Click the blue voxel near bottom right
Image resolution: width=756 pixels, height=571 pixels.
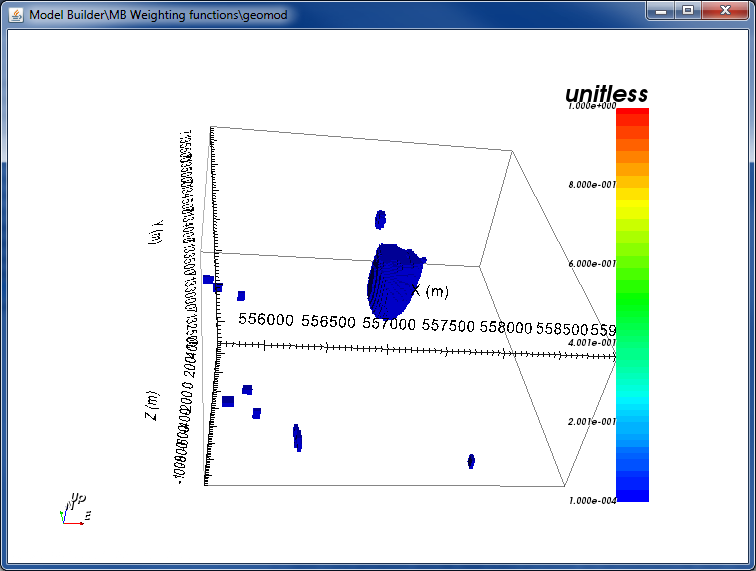pos(471,461)
